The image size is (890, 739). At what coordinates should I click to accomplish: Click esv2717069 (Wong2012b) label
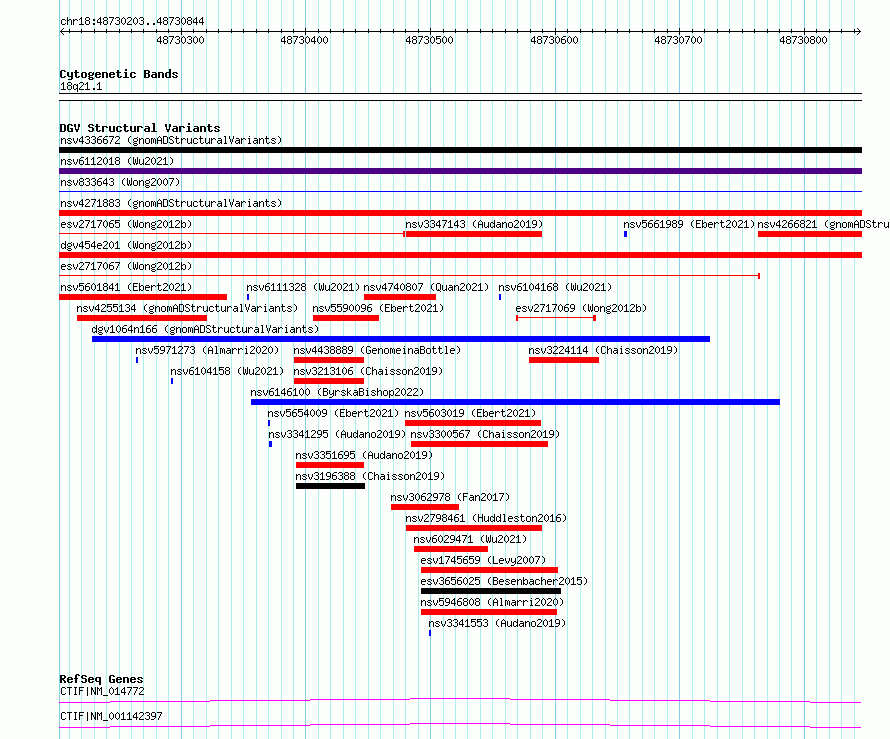581,308
